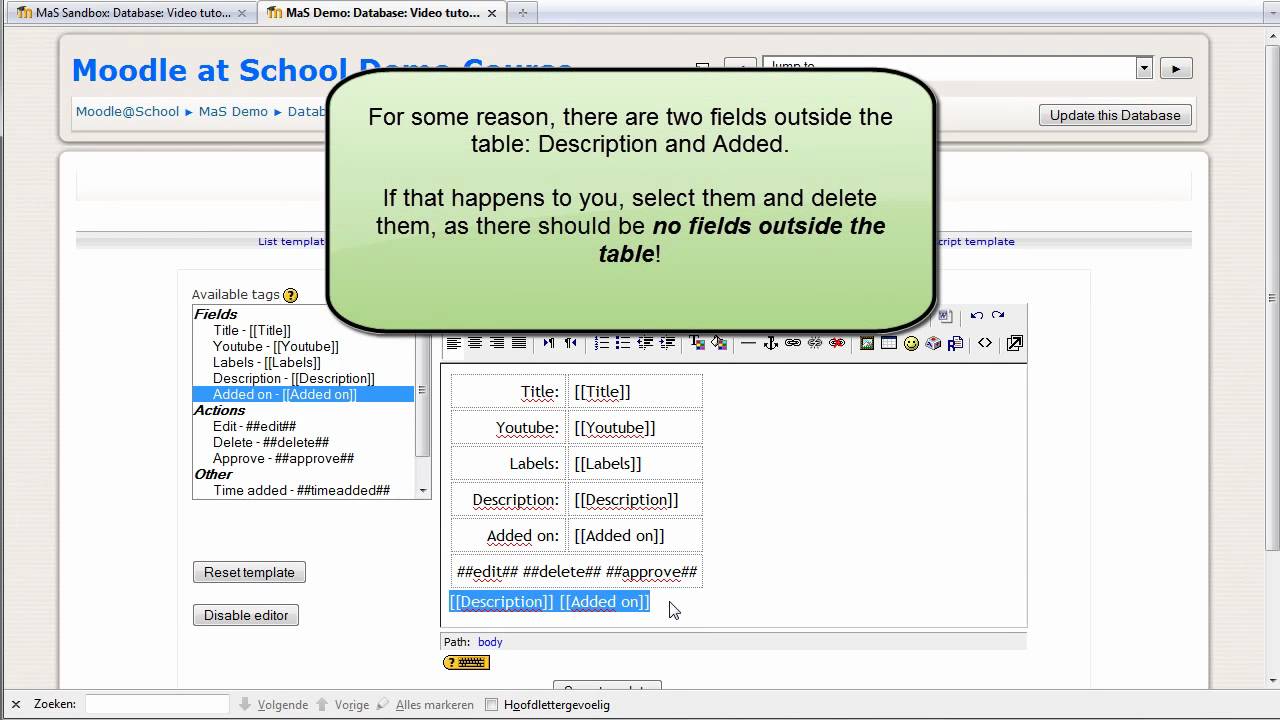
Task: Click the Reset template button
Action: click(249, 572)
